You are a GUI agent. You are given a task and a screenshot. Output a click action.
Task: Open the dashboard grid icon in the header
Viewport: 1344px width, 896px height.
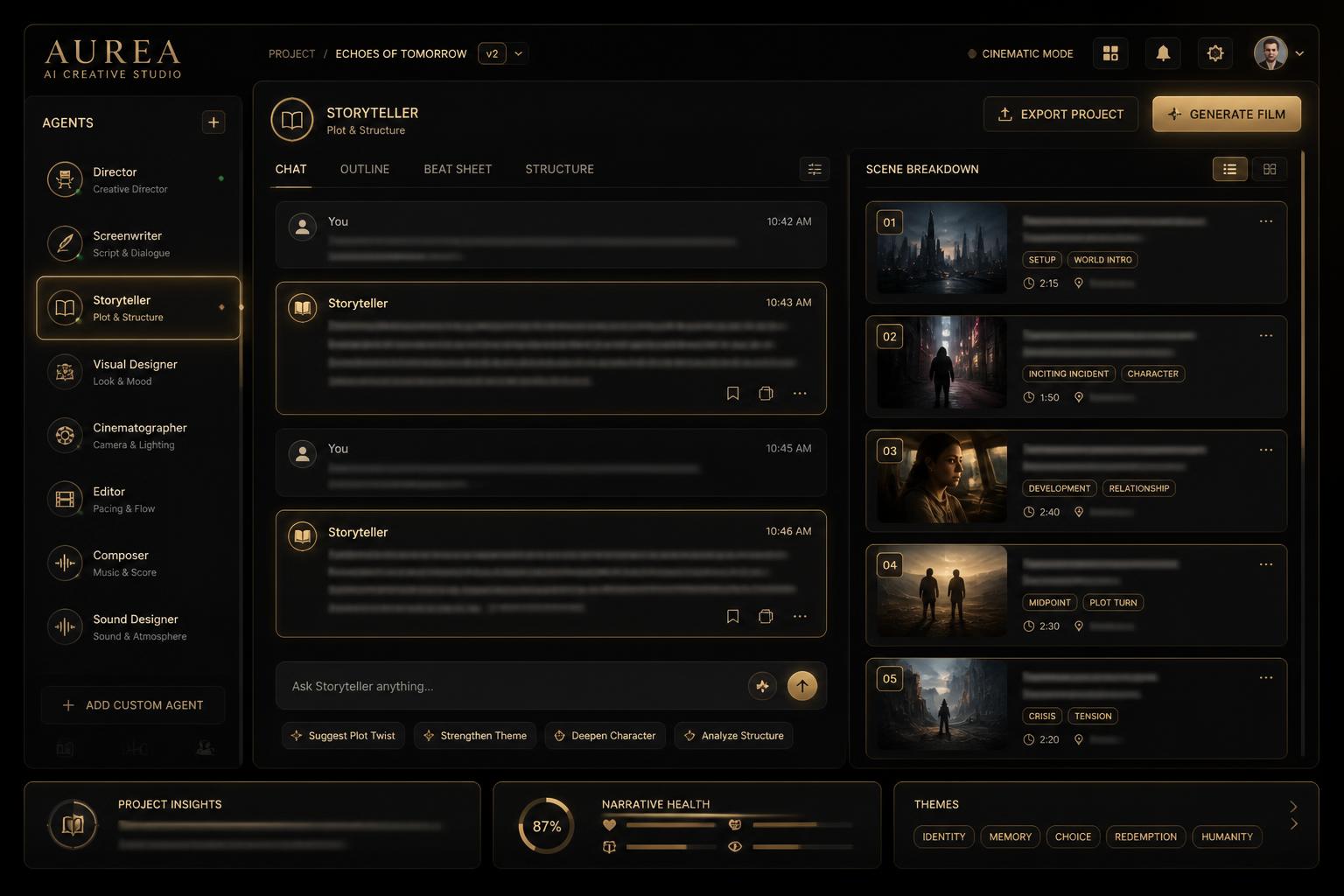[x=1110, y=53]
